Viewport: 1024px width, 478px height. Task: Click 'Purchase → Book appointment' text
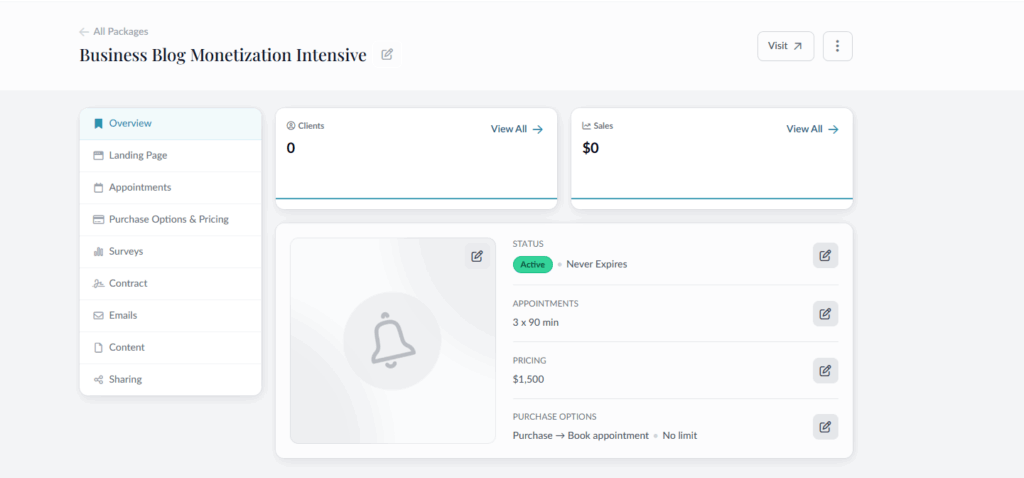(581, 436)
